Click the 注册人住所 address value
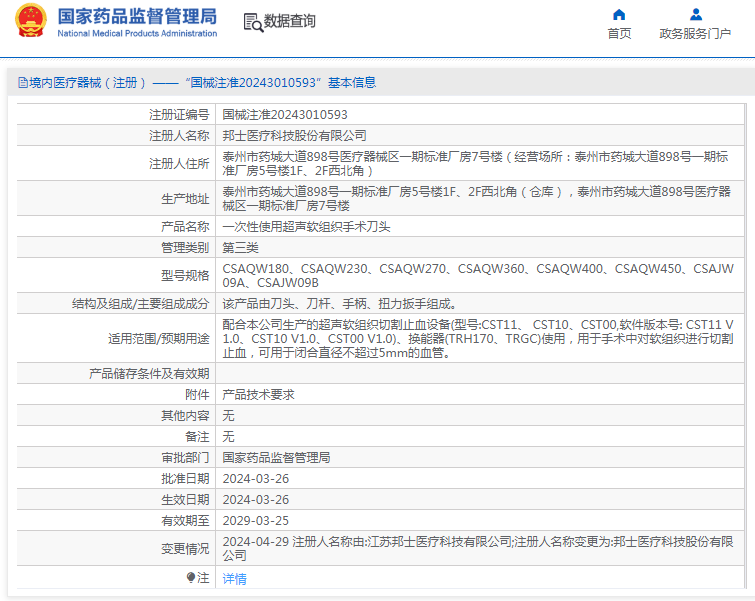Screen dimensions: 755x601 [475, 164]
